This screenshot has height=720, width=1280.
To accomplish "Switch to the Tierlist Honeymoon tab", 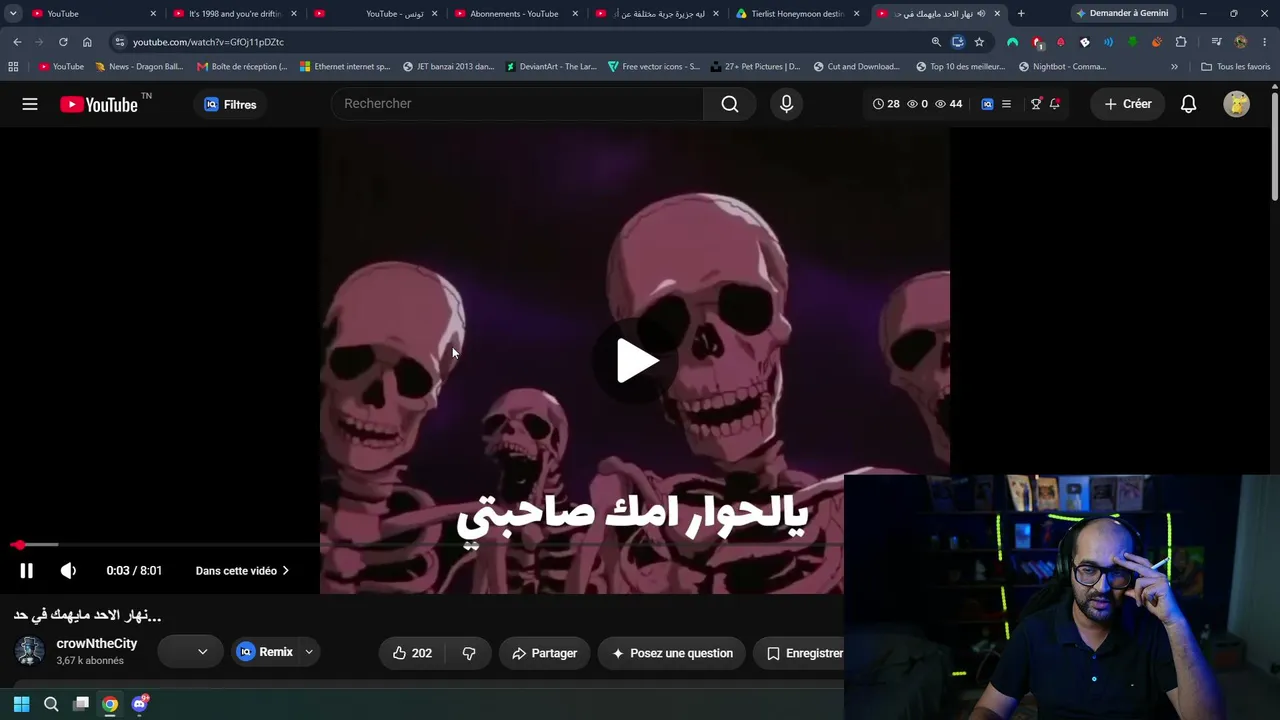I will click(798, 14).
